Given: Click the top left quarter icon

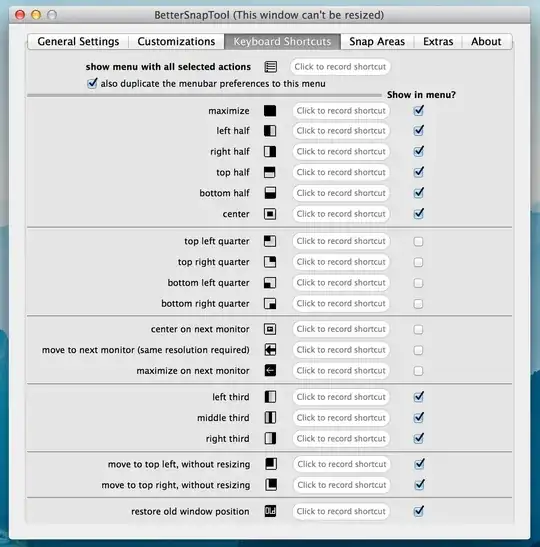Looking at the screenshot, I should tap(270, 241).
